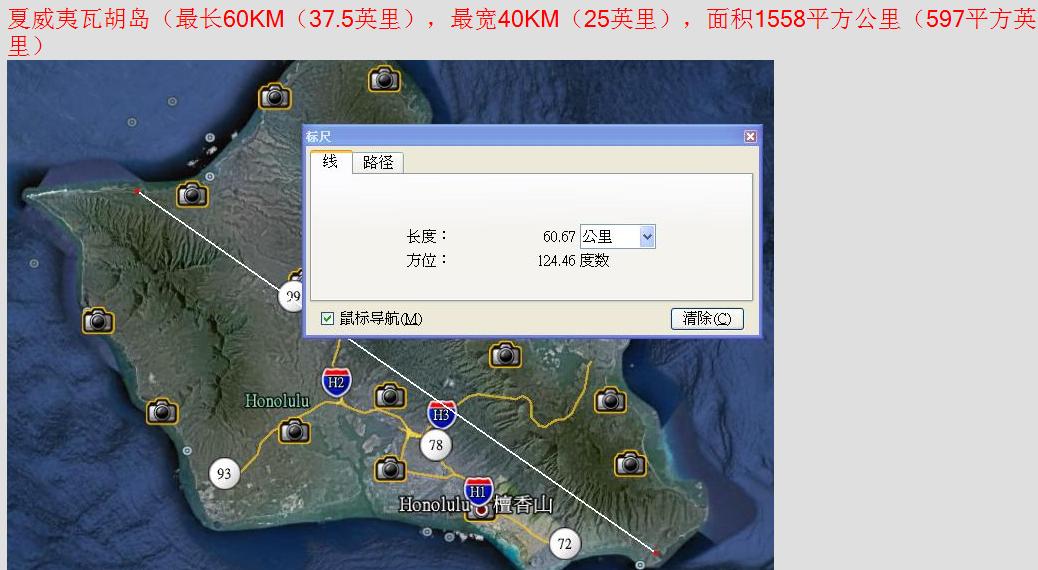Click the route 99 highway marker
This screenshot has width=1038, height=570.
pos(292,297)
